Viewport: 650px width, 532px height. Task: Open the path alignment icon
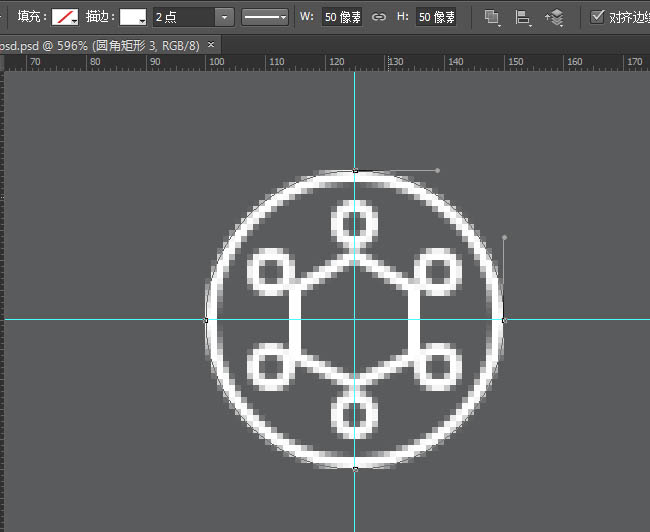tap(522, 17)
